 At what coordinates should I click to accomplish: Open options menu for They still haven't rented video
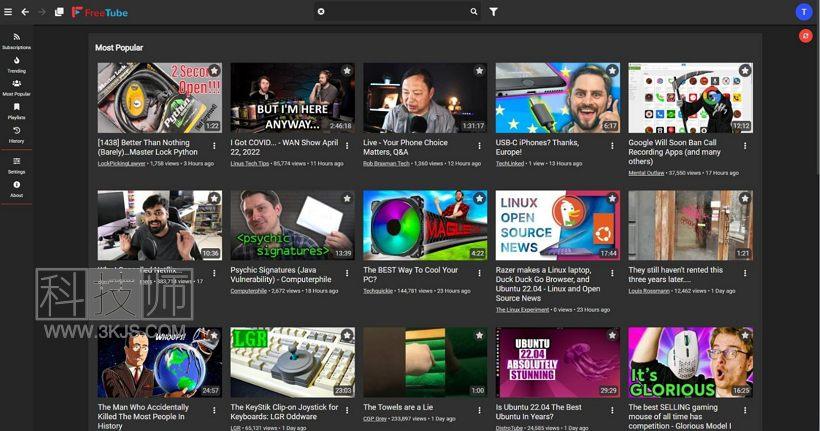pyautogui.click(x=745, y=273)
